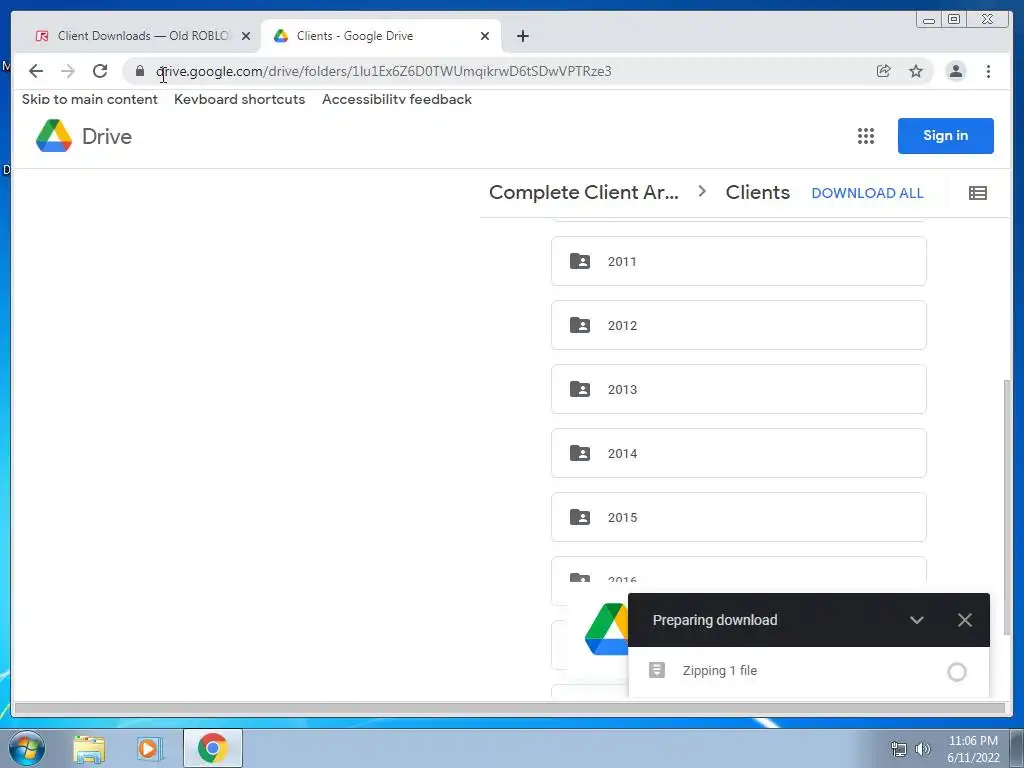
Task: Click the zip file icon
Action: coord(657,670)
